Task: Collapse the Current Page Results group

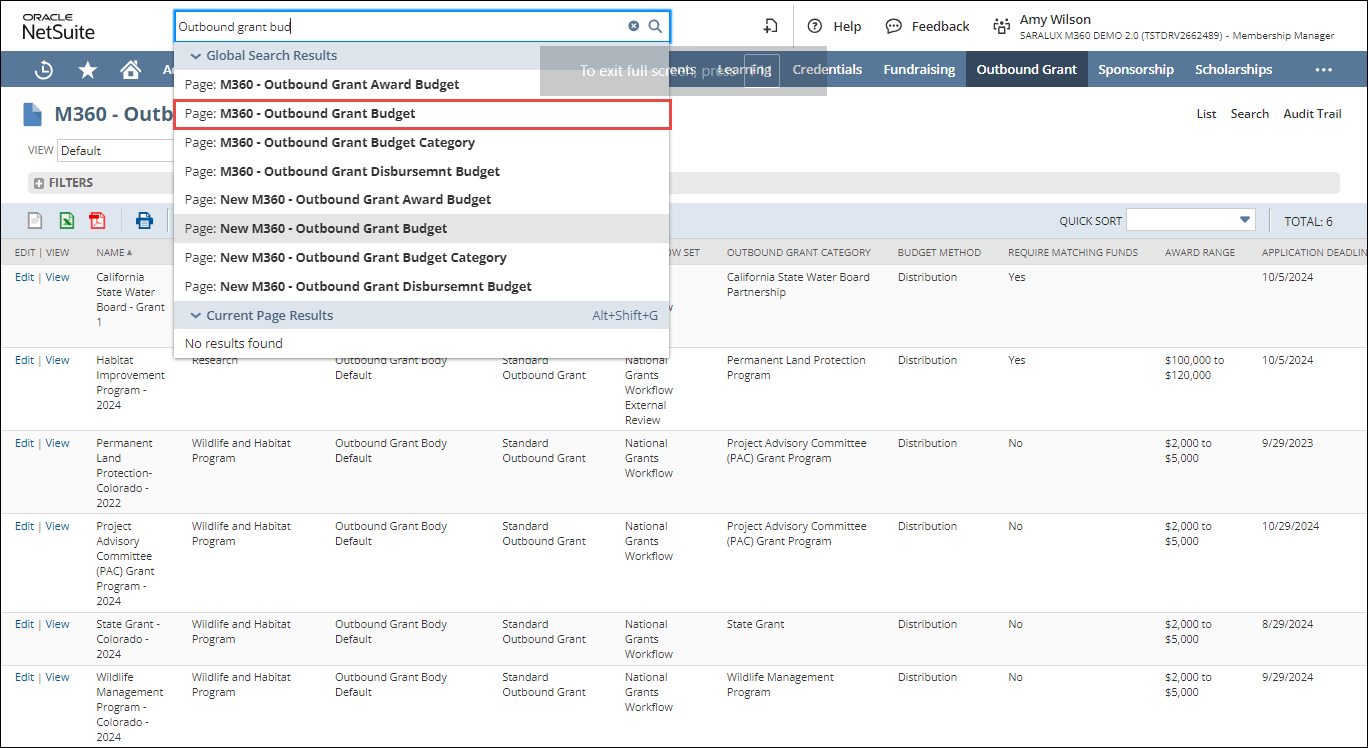Action: point(195,316)
